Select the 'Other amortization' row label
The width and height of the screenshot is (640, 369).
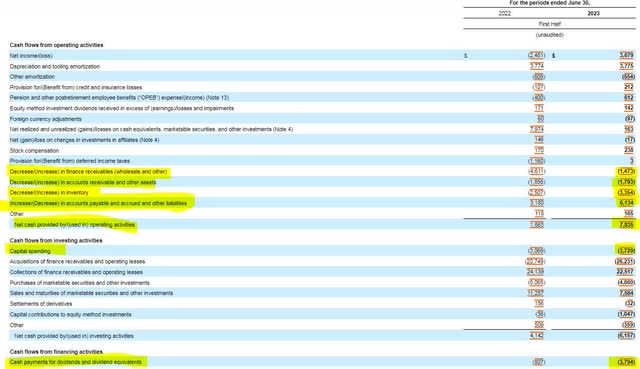32,77
